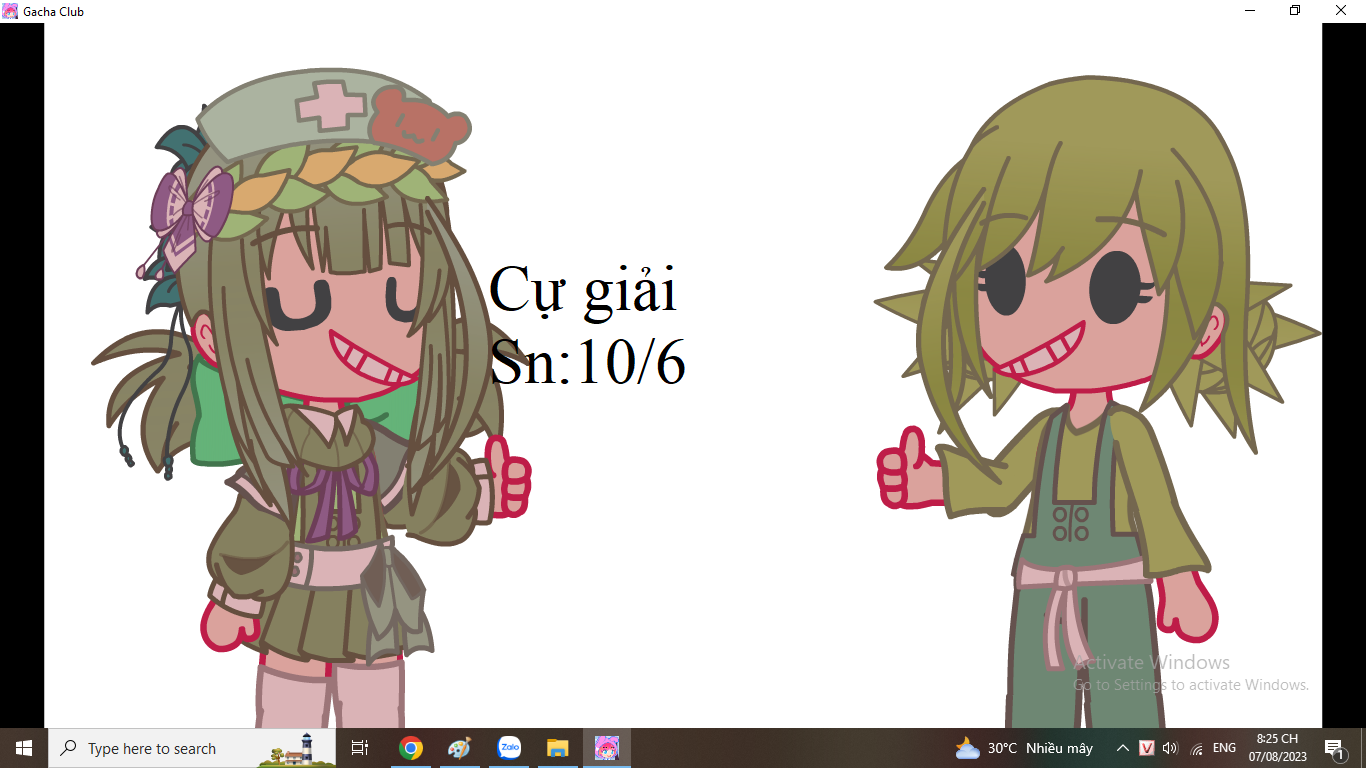Select the Gacha Club taskbar icon
This screenshot has width=1366, height=768.
(x=607, y=748)
